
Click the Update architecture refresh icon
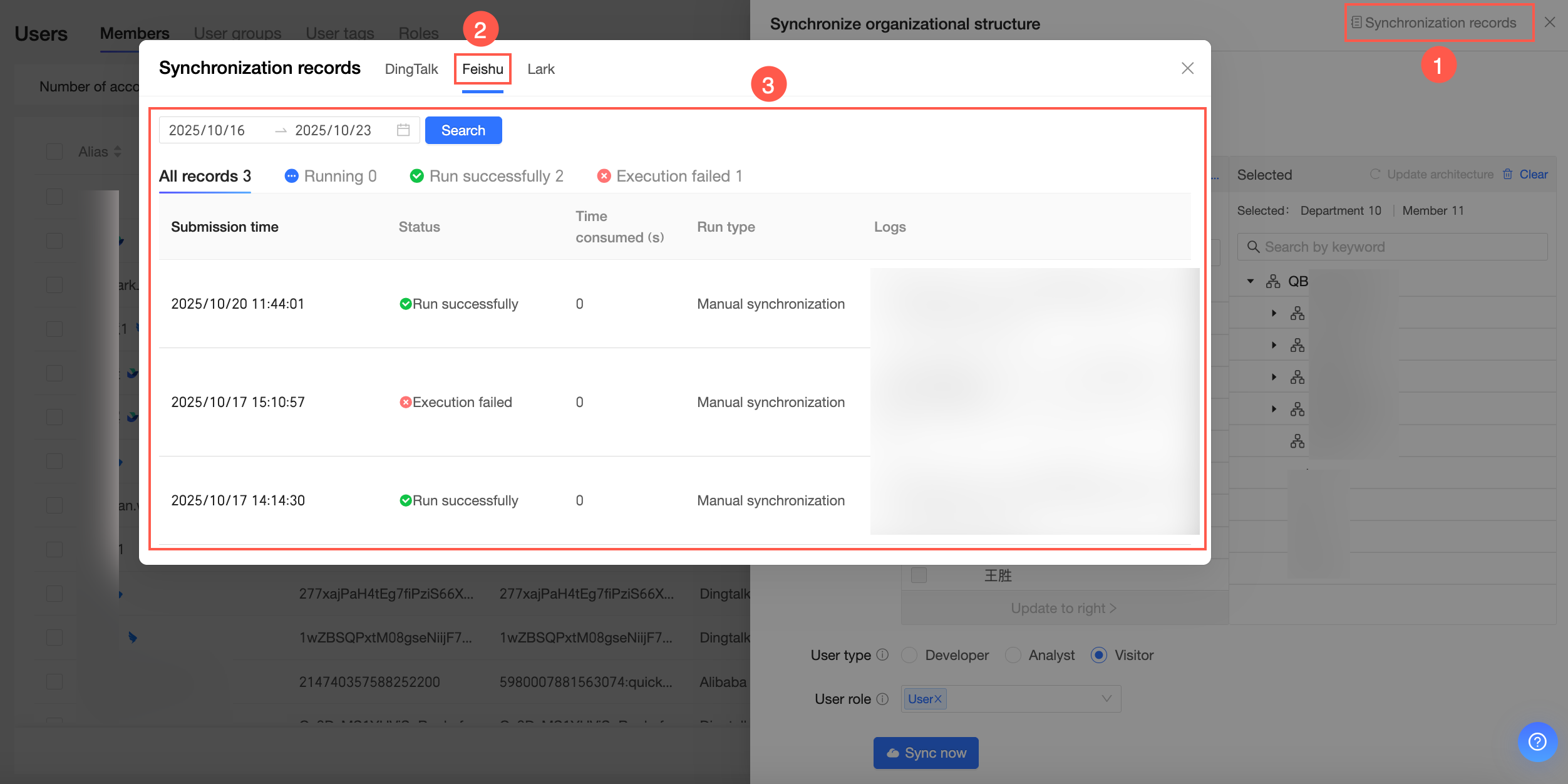pyautogui.click(x=1375, y=175)
